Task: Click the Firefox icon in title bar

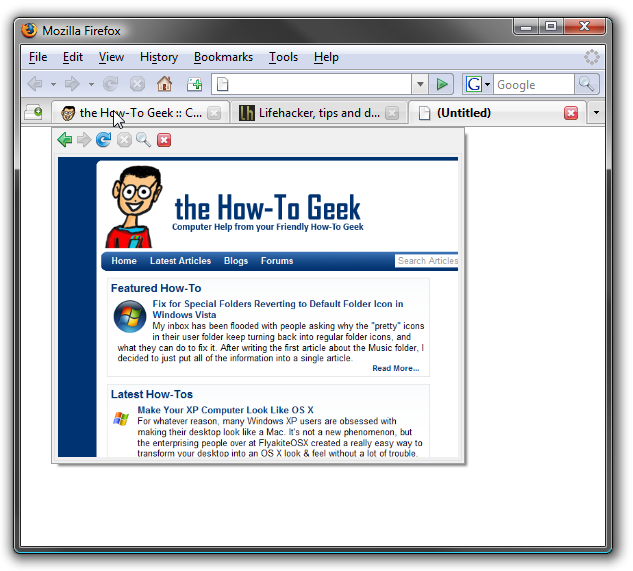Action: 29,30
